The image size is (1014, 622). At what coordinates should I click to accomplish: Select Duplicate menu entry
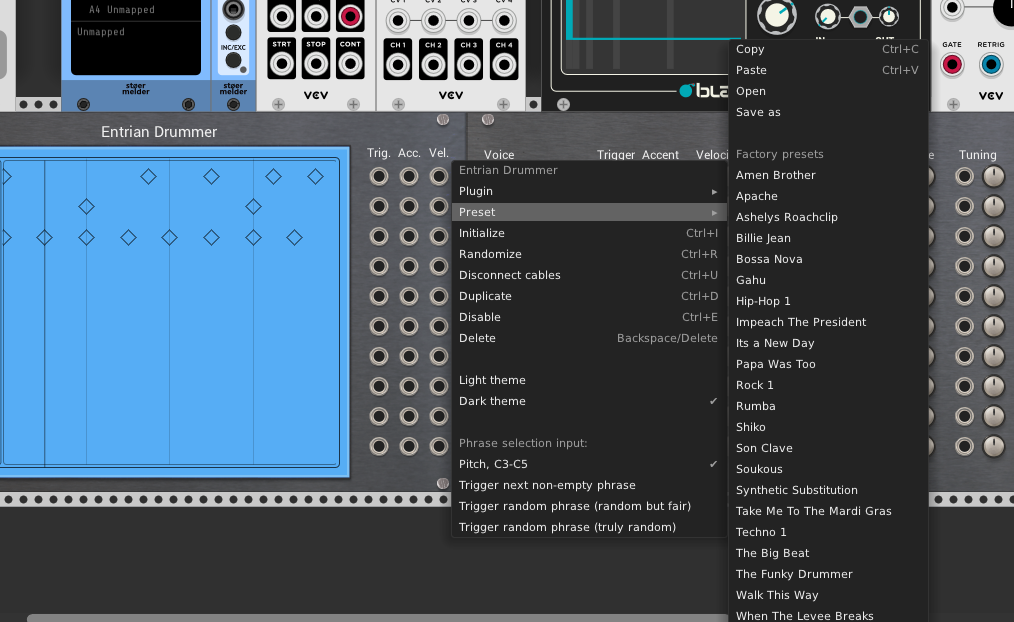tap(588, 296)
